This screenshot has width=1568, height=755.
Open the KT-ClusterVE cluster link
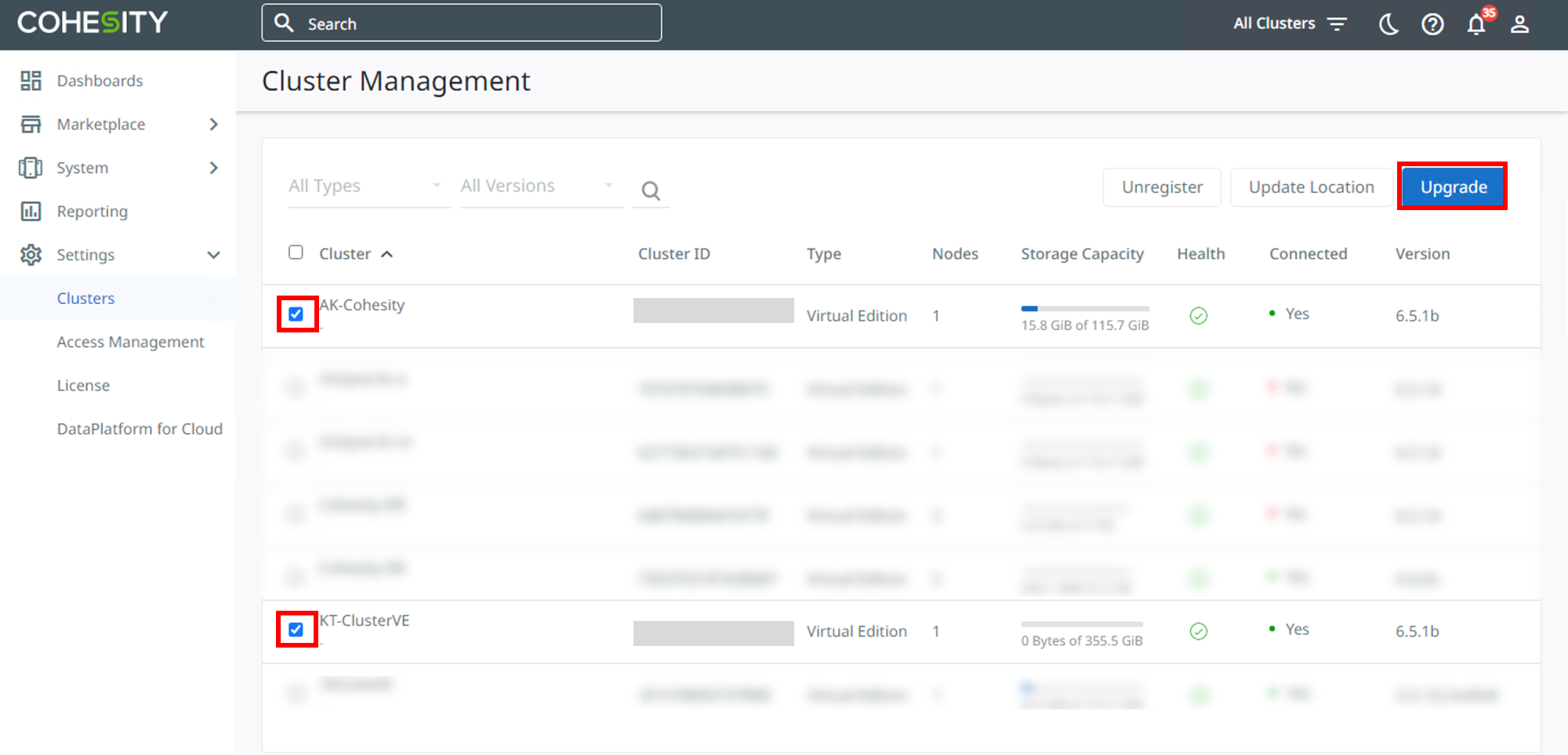pyautogui.click(x=364, y=620)
